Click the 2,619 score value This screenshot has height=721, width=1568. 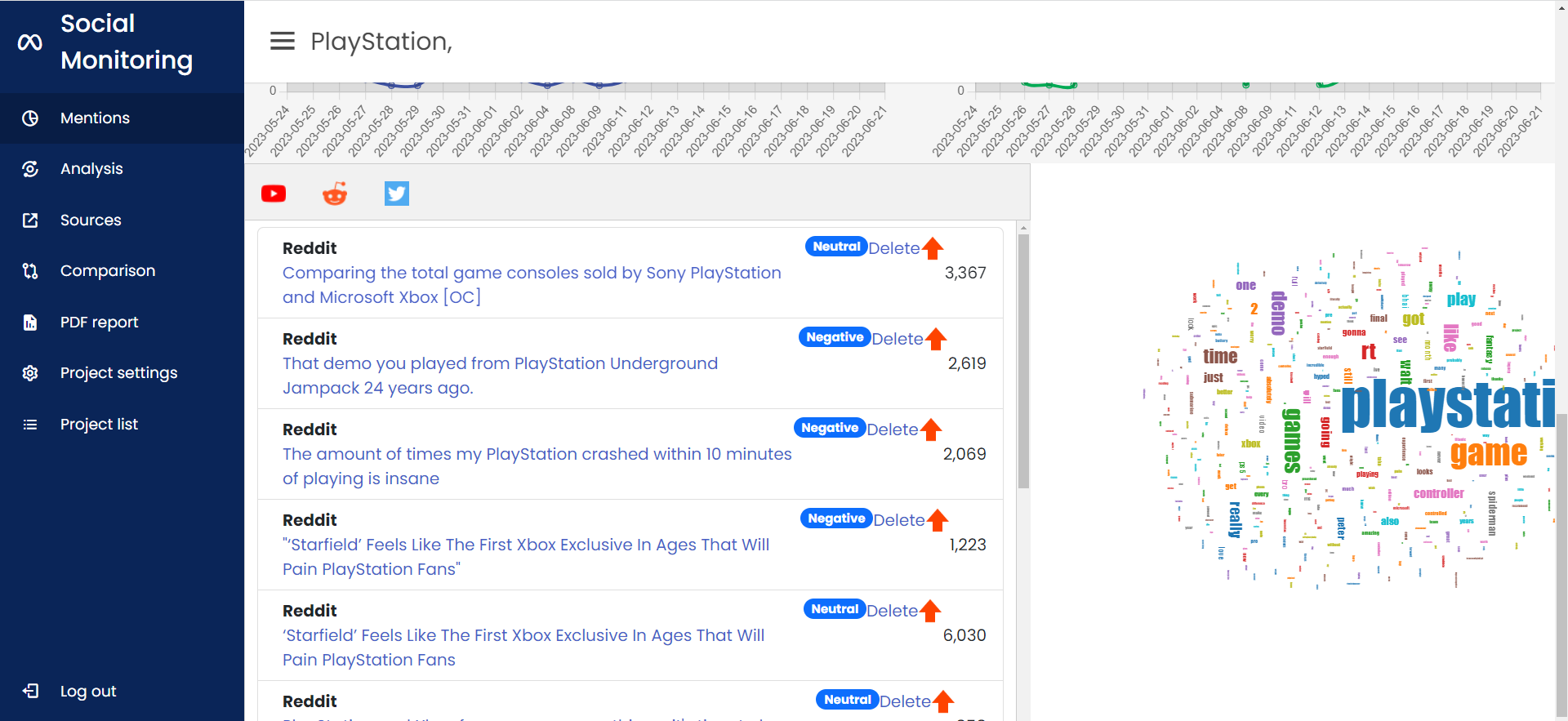coord(967,363)
